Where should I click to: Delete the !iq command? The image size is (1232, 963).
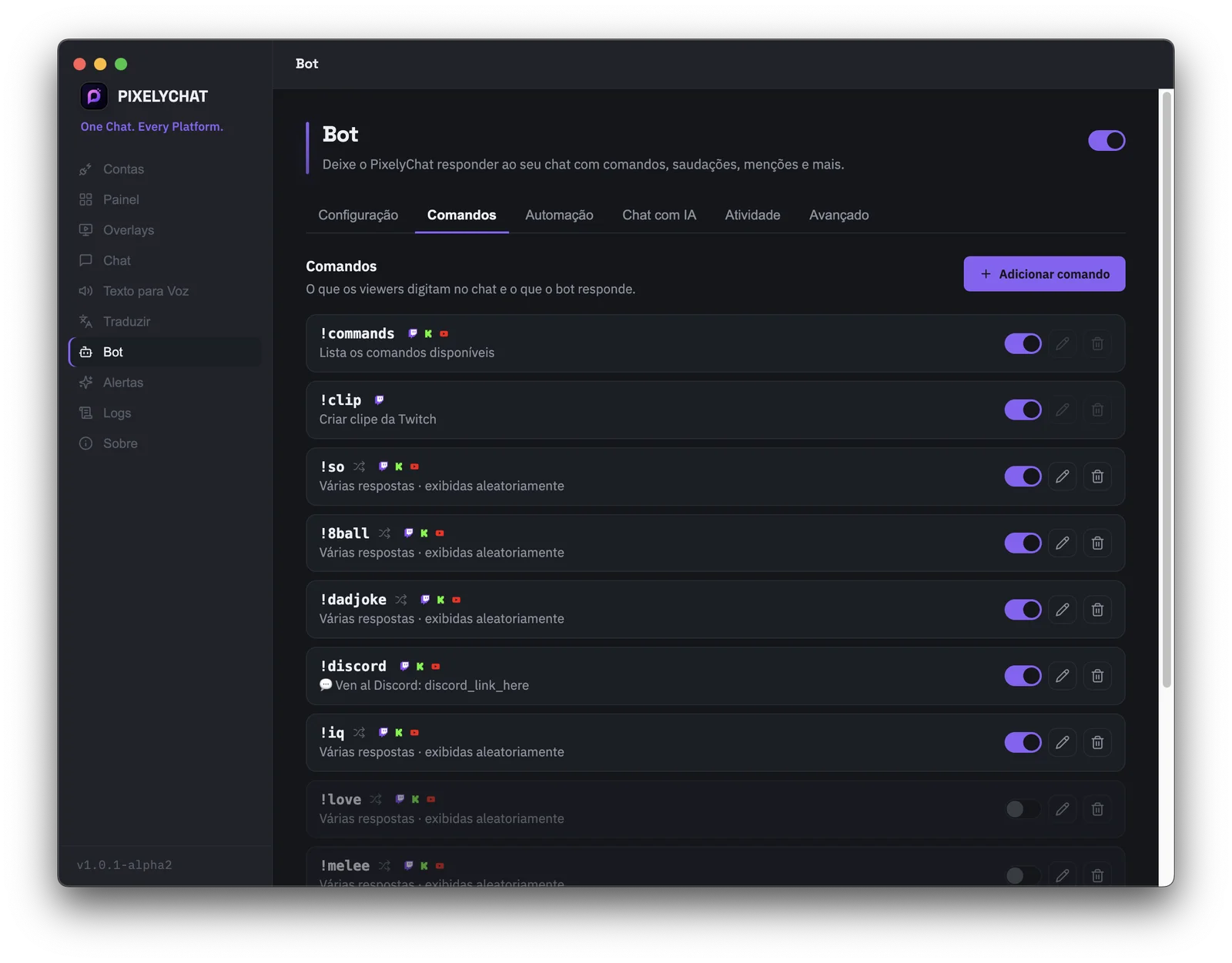(x=1097, y=743)
